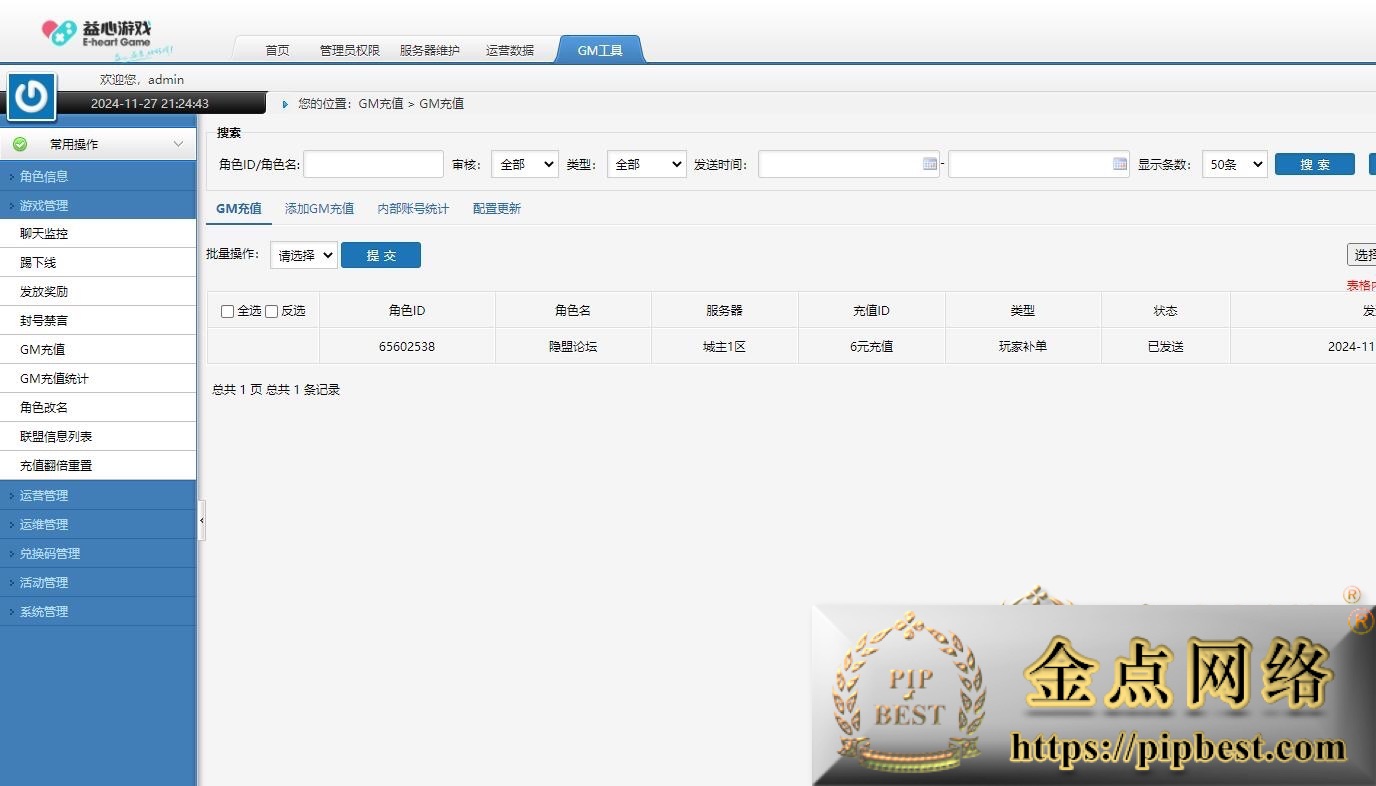Focus the 发送时间 start date field
The height and width of the screenshot is (786, 1376).
point(849,164)
